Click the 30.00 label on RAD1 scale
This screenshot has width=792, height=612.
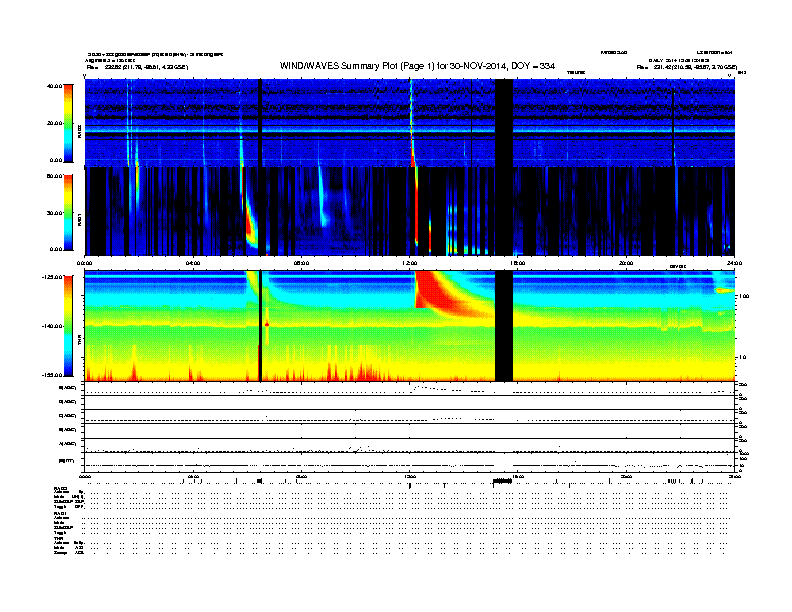(54, 213)
